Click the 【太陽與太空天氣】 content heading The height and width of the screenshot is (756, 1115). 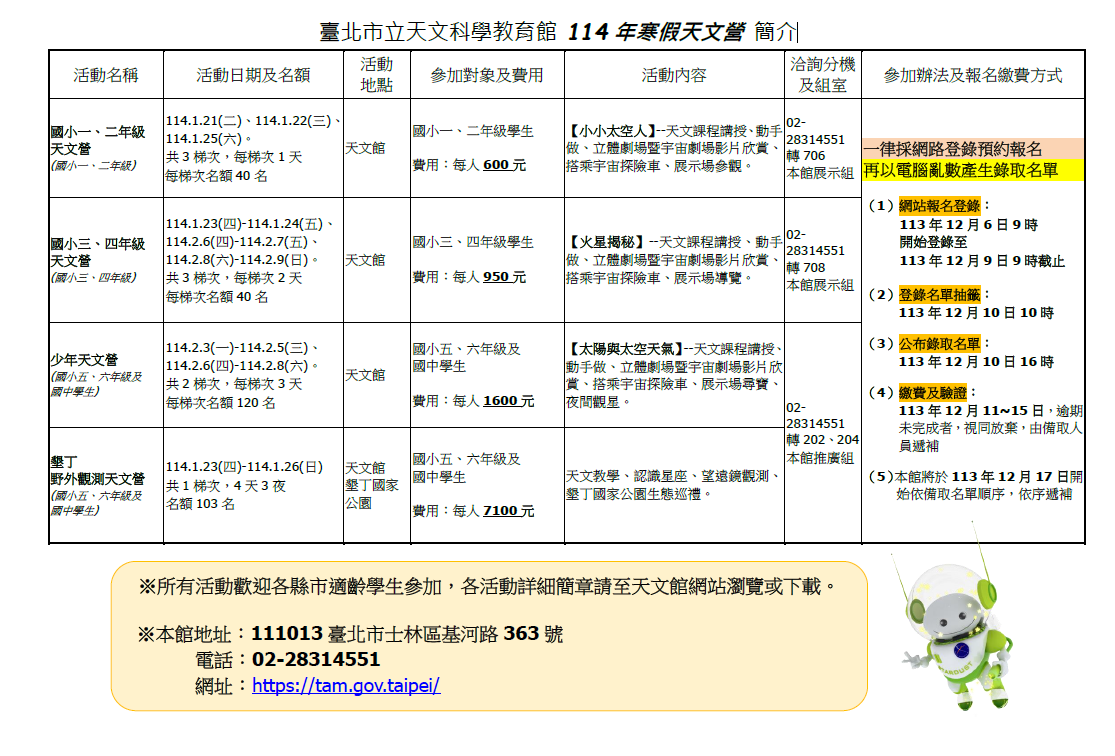(620, 349)
